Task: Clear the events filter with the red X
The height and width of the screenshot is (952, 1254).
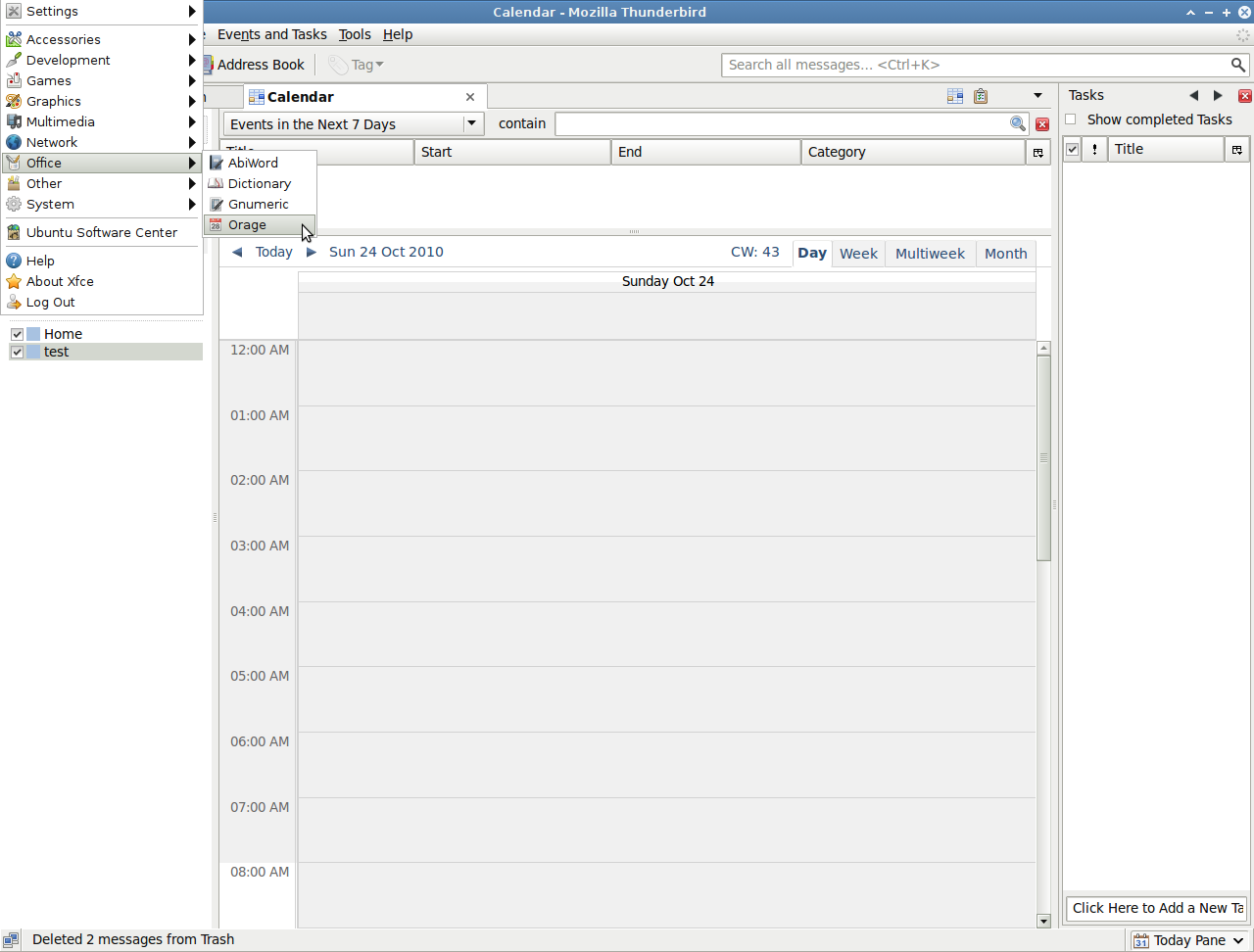Action: click(x=1042, y=124)
